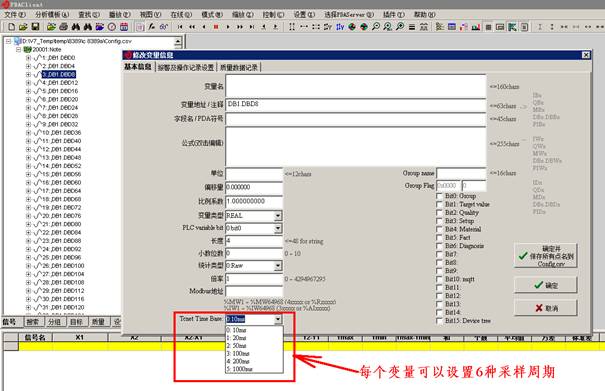This screenshot has width=605, height=391.
Task: Open the 统计类型 Raw dropdown
Action: tap(278, 266)
